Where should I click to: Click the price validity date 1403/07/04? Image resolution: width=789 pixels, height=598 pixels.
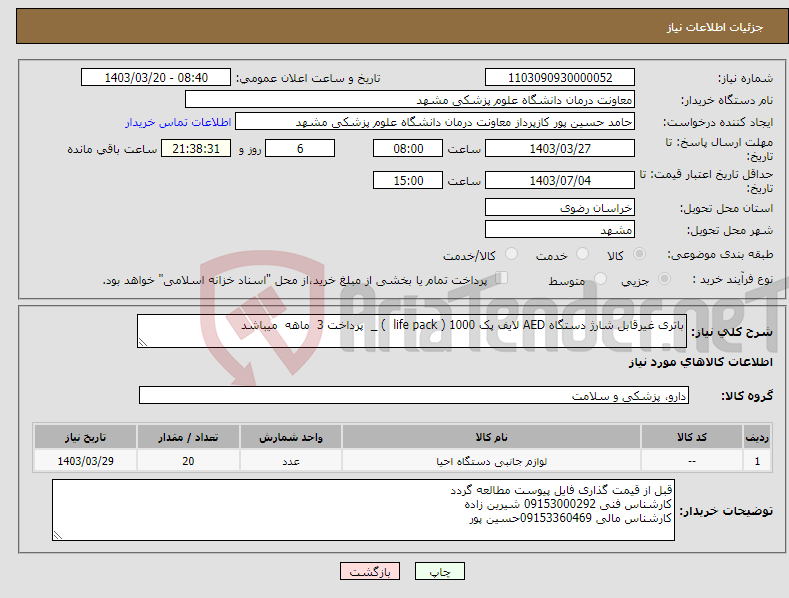[560, 180]
